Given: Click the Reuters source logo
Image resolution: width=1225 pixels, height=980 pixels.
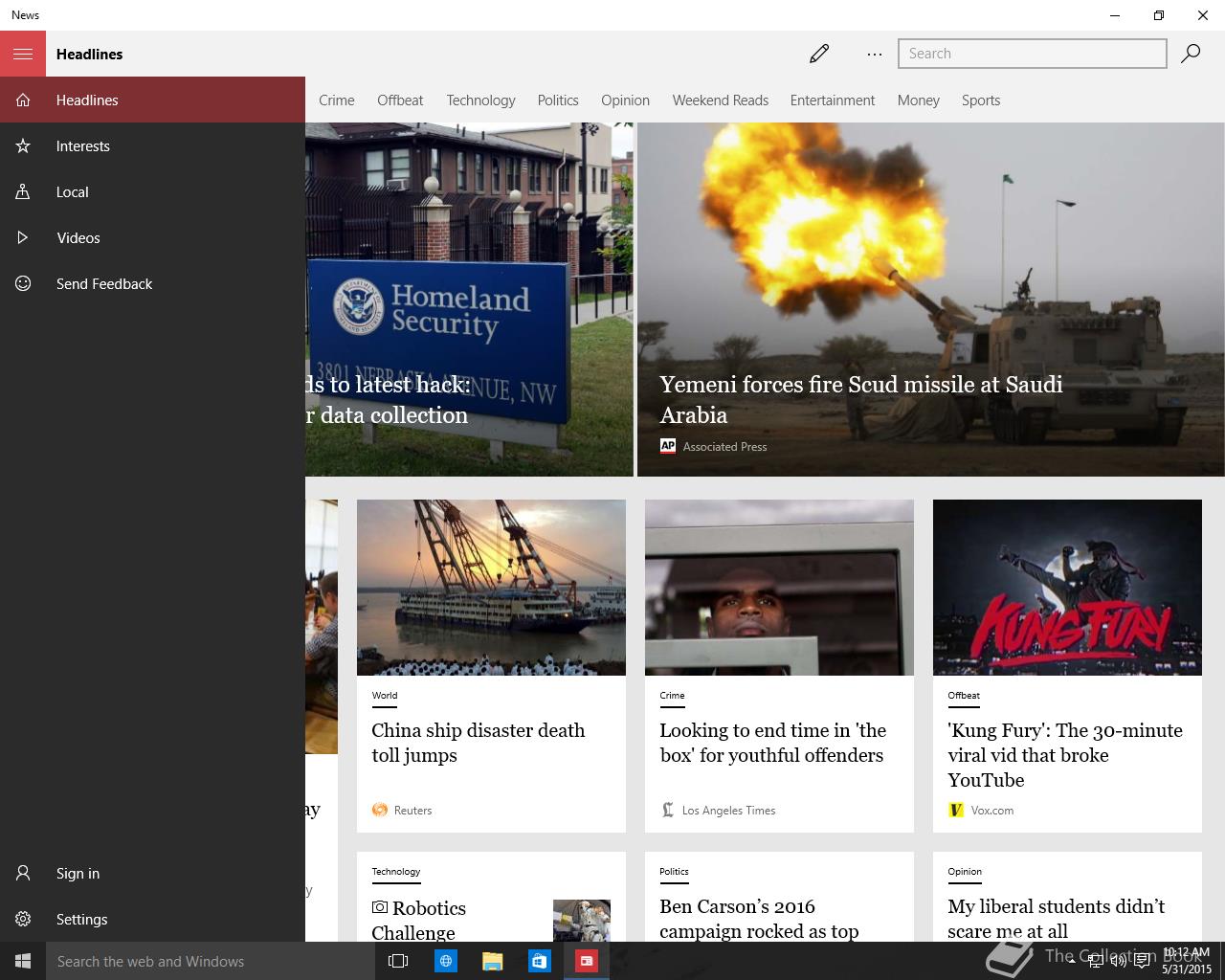Looking at the screenshot, I should pyautogui.click(x=380, y=810).
